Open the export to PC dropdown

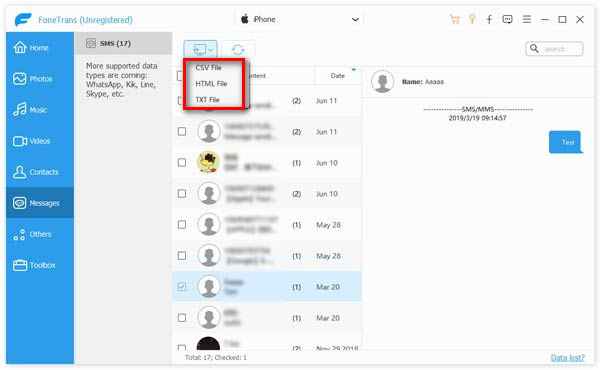[201, 49]
